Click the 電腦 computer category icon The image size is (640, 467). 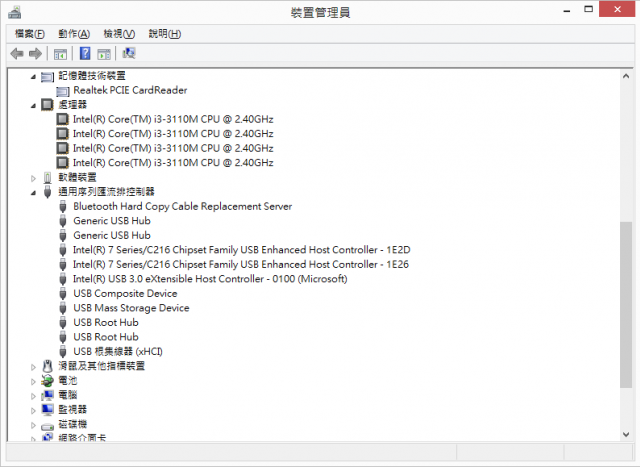tap(47, 395)
